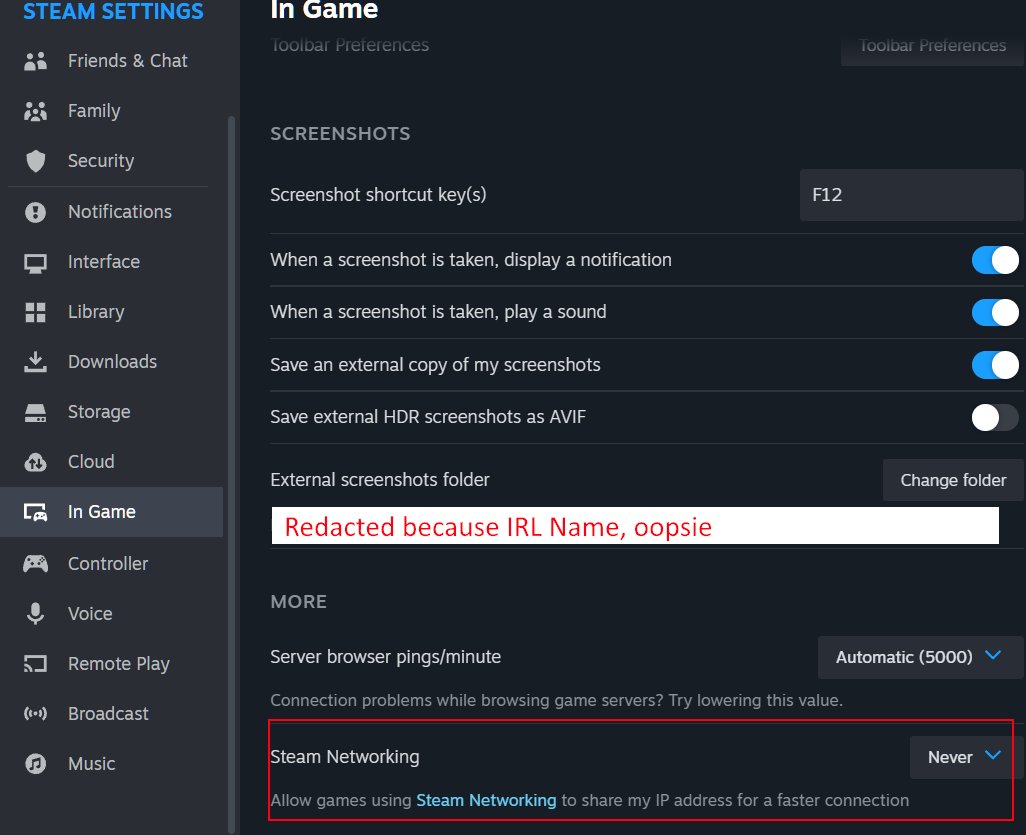Select Broadcast settings
The image size is (1026, 835).
pyautogui.click(x=111, y=714)
